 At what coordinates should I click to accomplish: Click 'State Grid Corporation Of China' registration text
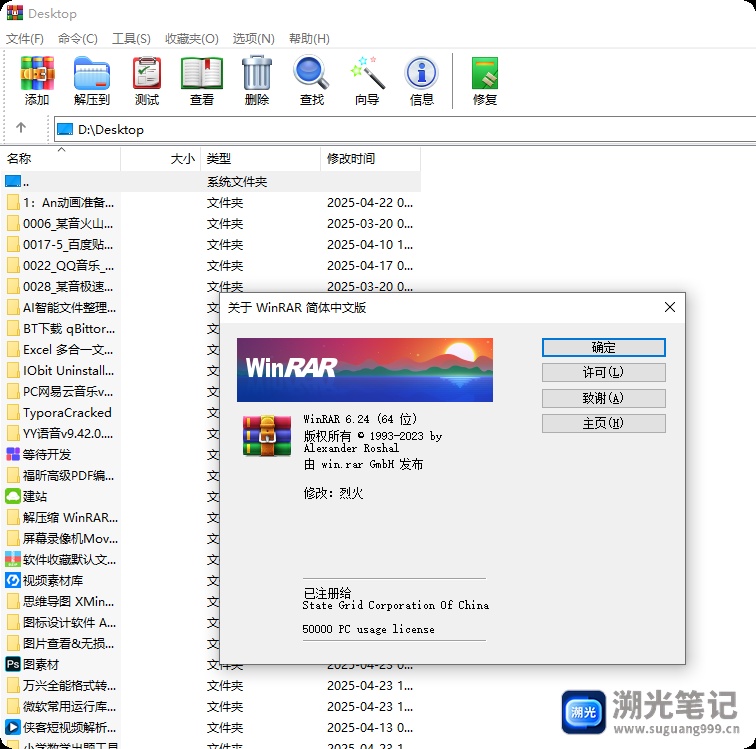(x=396, y=605)
